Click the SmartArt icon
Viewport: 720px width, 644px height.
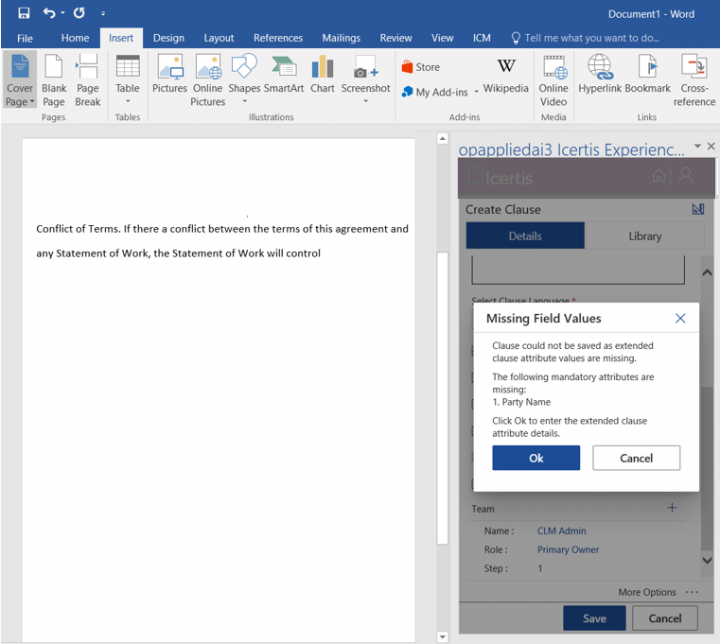coord(284,74)
